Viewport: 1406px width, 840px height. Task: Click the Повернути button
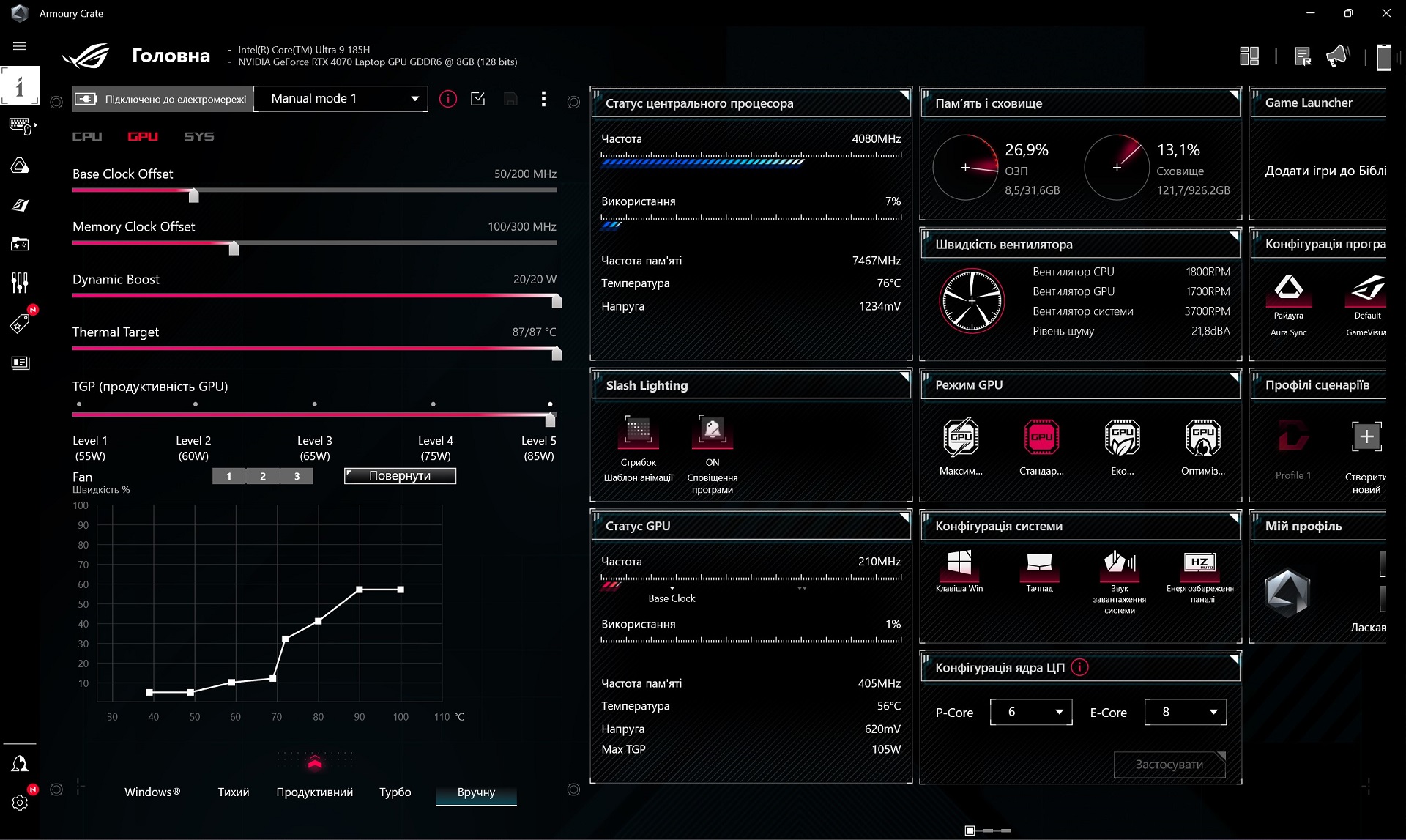click(x=400, y=476)
